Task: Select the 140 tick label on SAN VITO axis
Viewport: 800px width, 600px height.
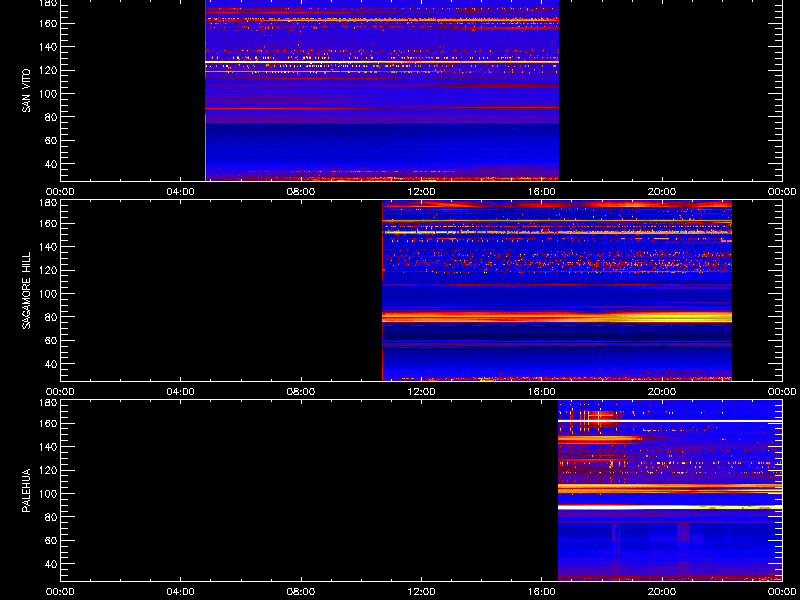Action: 50,47
